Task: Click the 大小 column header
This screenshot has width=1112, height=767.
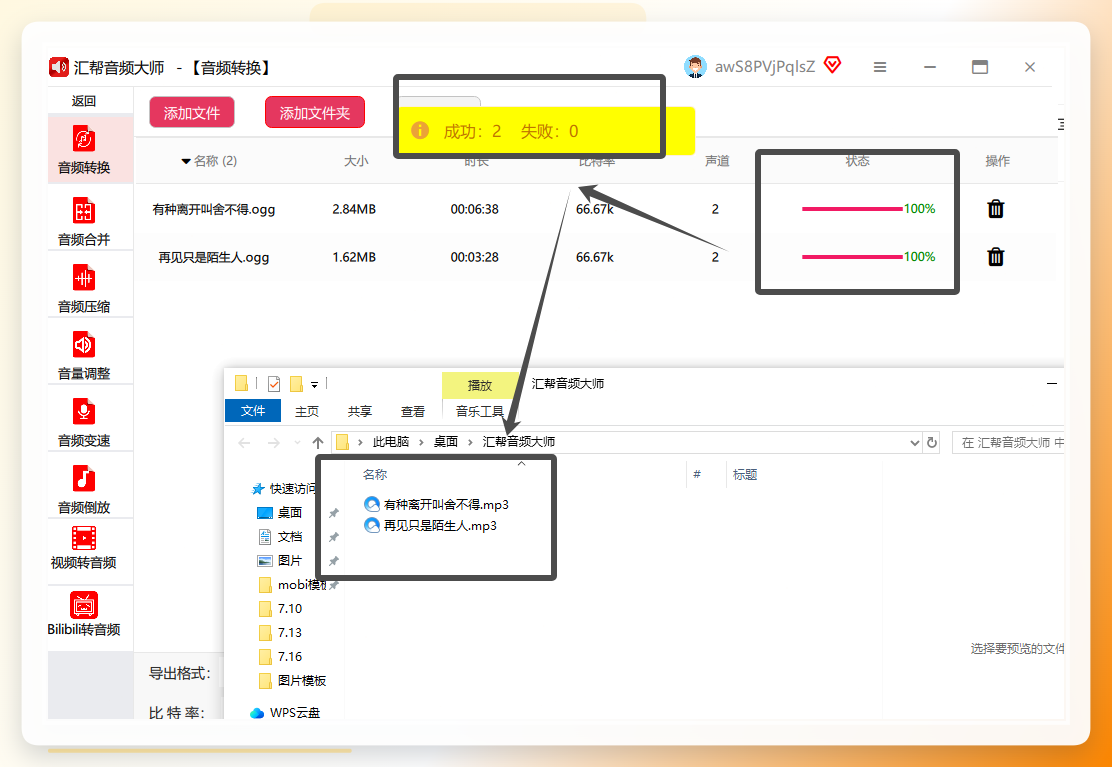Action: tap(356, 161)
